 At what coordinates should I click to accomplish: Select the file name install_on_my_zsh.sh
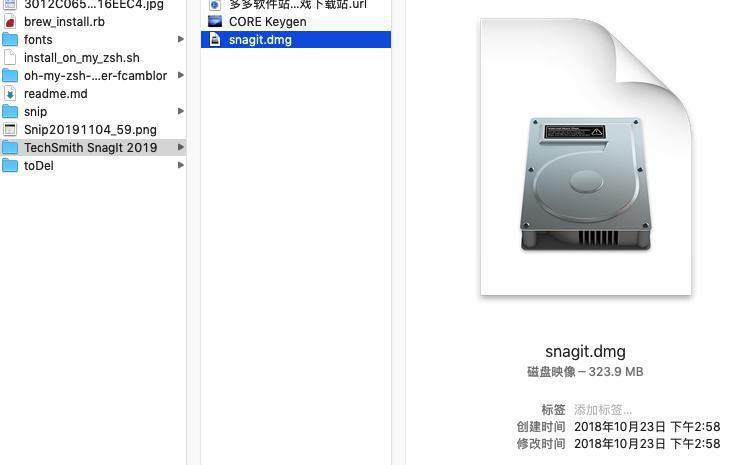[x=82, y=57]
